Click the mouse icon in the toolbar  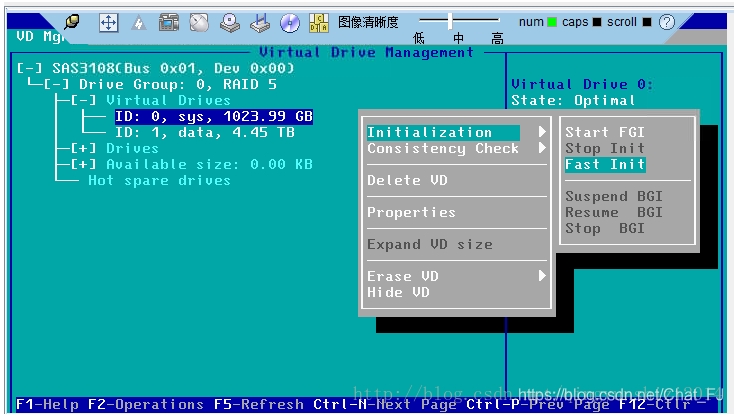coord(199,22)
